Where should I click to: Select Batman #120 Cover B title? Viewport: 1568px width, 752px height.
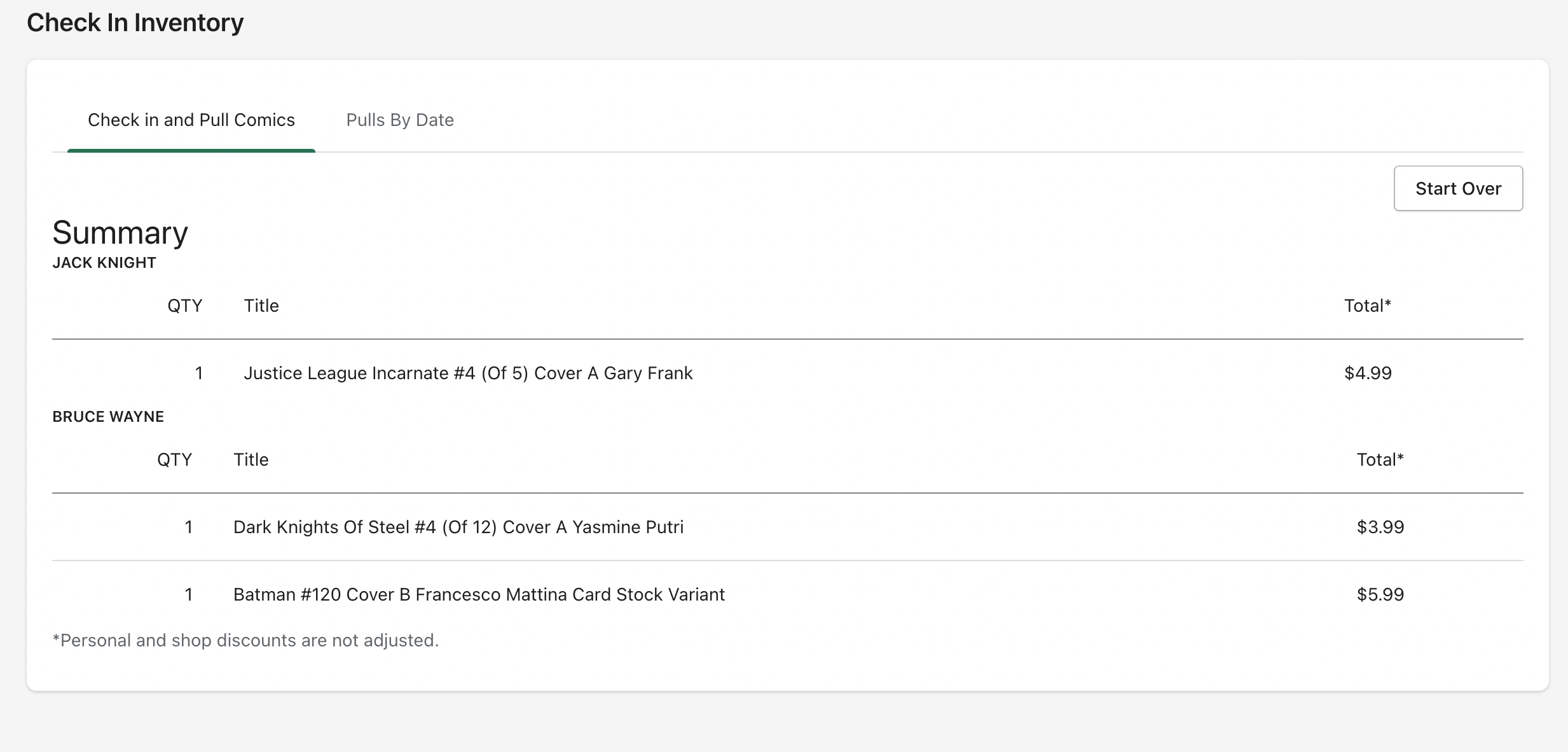pyautogui.click(x=479, y=594)
